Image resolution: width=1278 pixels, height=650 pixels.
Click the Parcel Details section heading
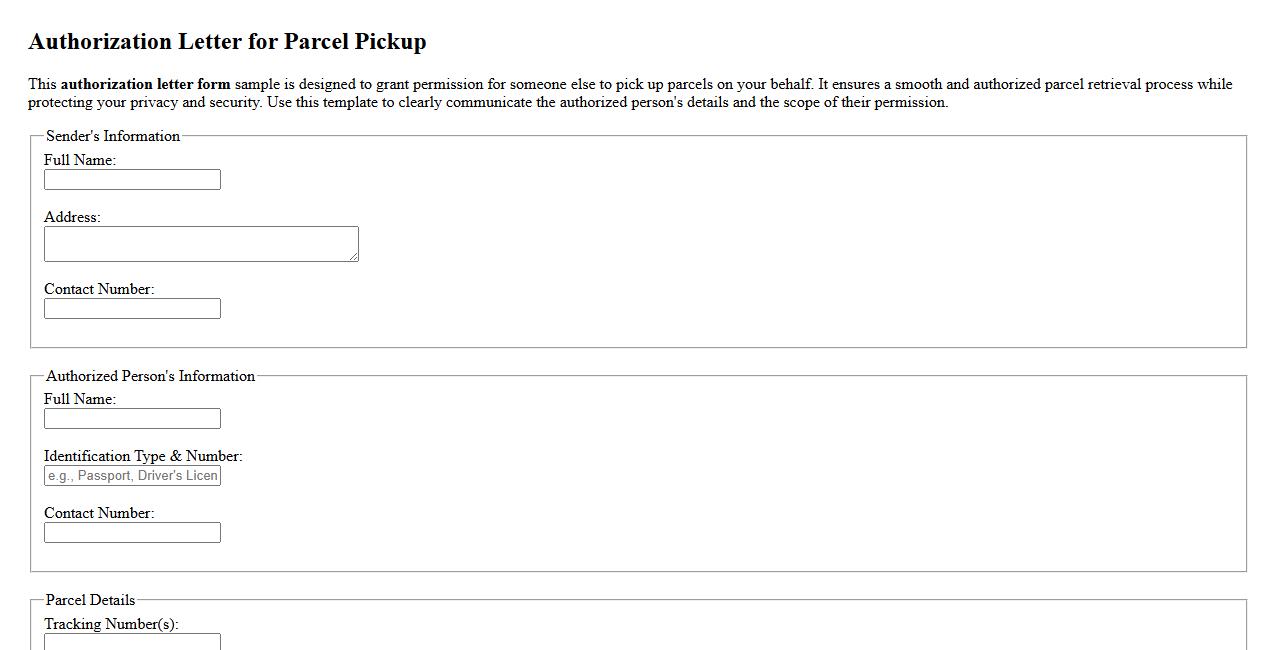[90, 600]
